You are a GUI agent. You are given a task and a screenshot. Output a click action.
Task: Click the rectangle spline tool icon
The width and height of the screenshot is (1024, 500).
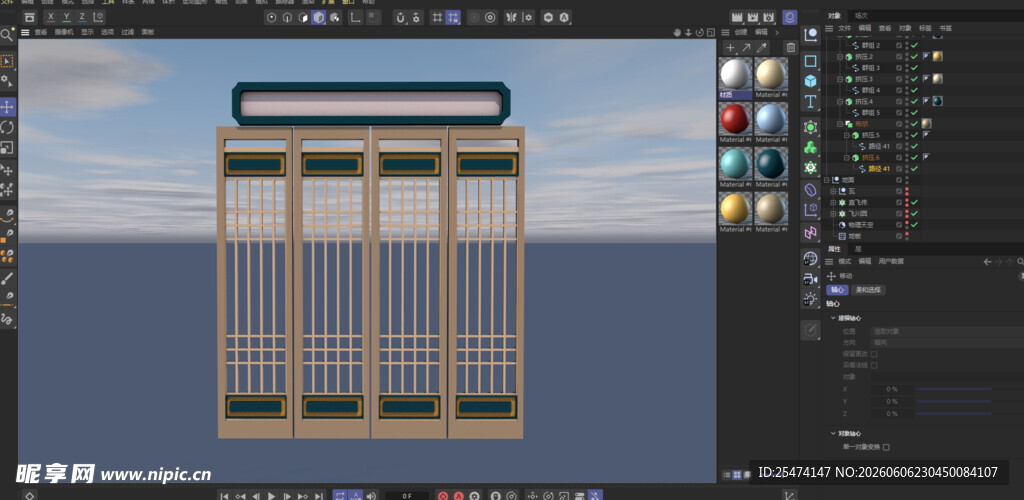[x=810, y=61]
